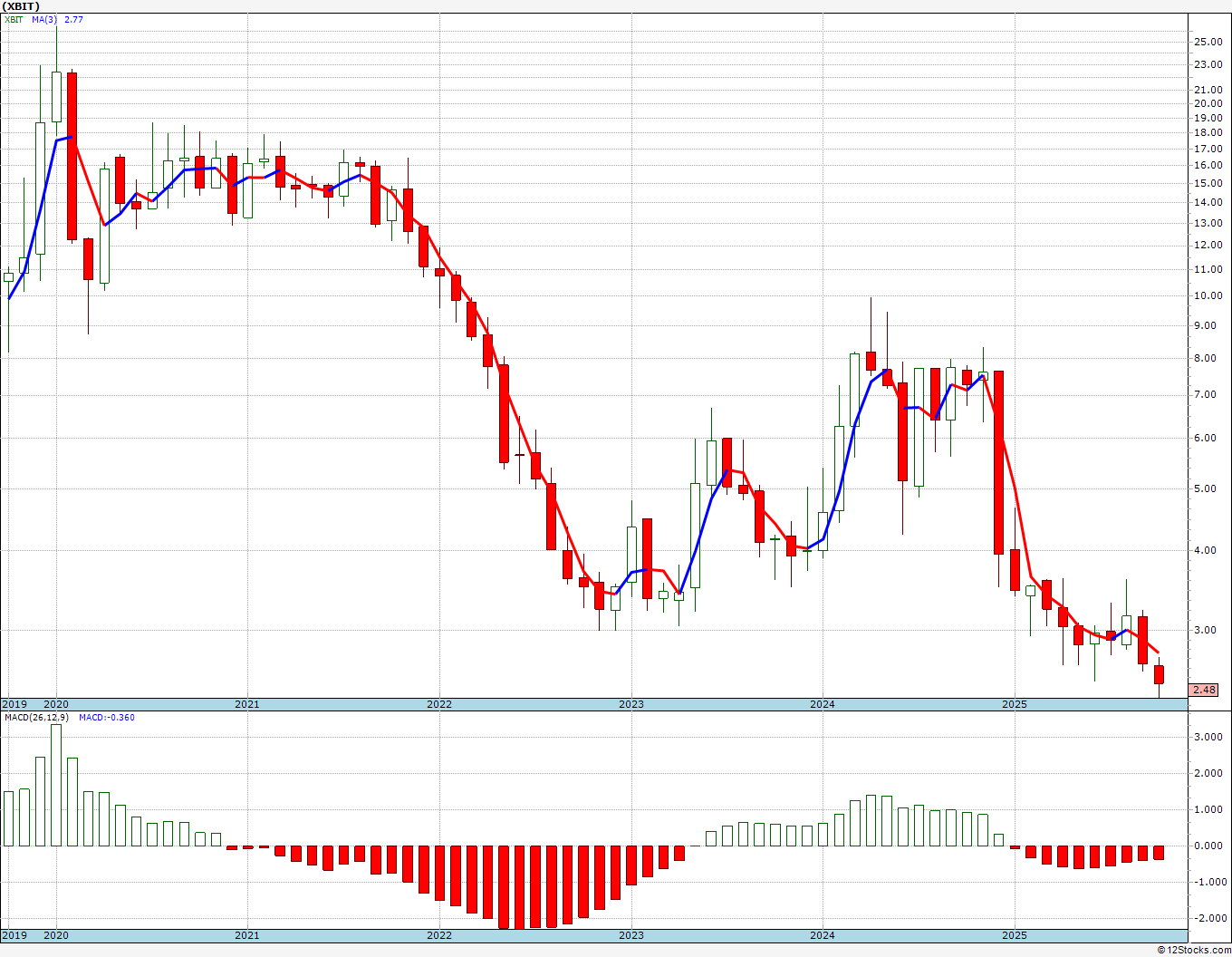1232x957 pixels.
Task: Click the last red candlestick near 2.48
Action: tap(1159, 674)
